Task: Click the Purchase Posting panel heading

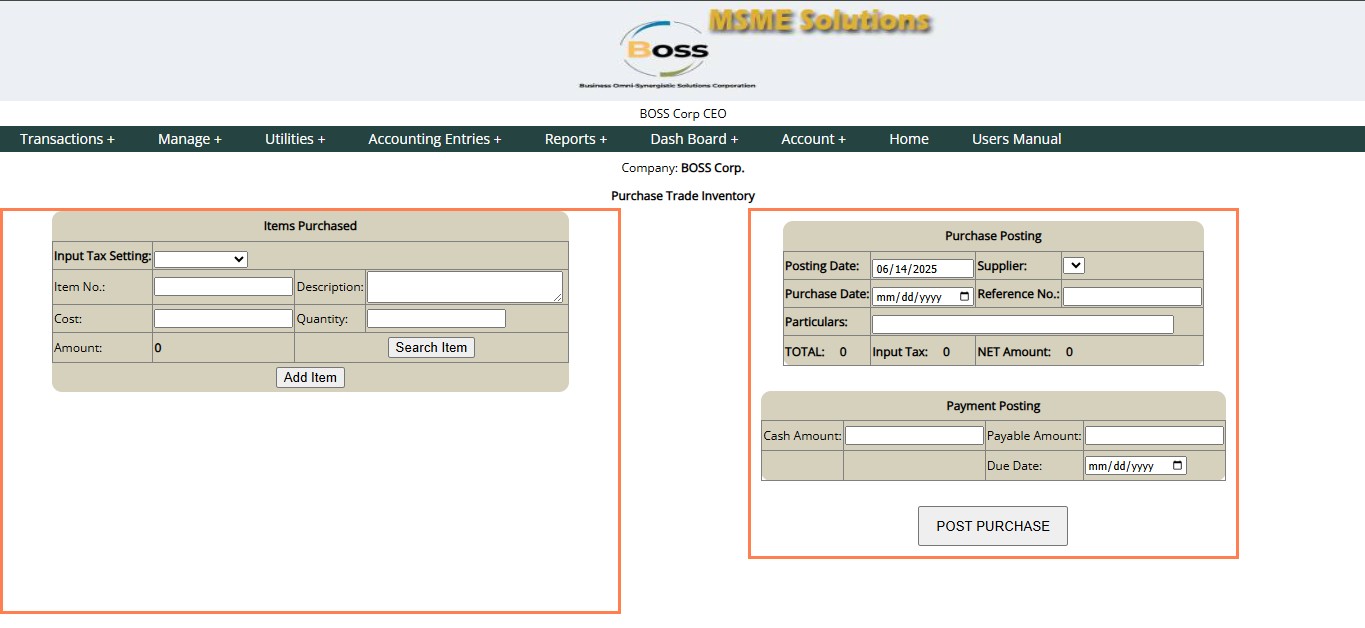Action: point(993,236)
